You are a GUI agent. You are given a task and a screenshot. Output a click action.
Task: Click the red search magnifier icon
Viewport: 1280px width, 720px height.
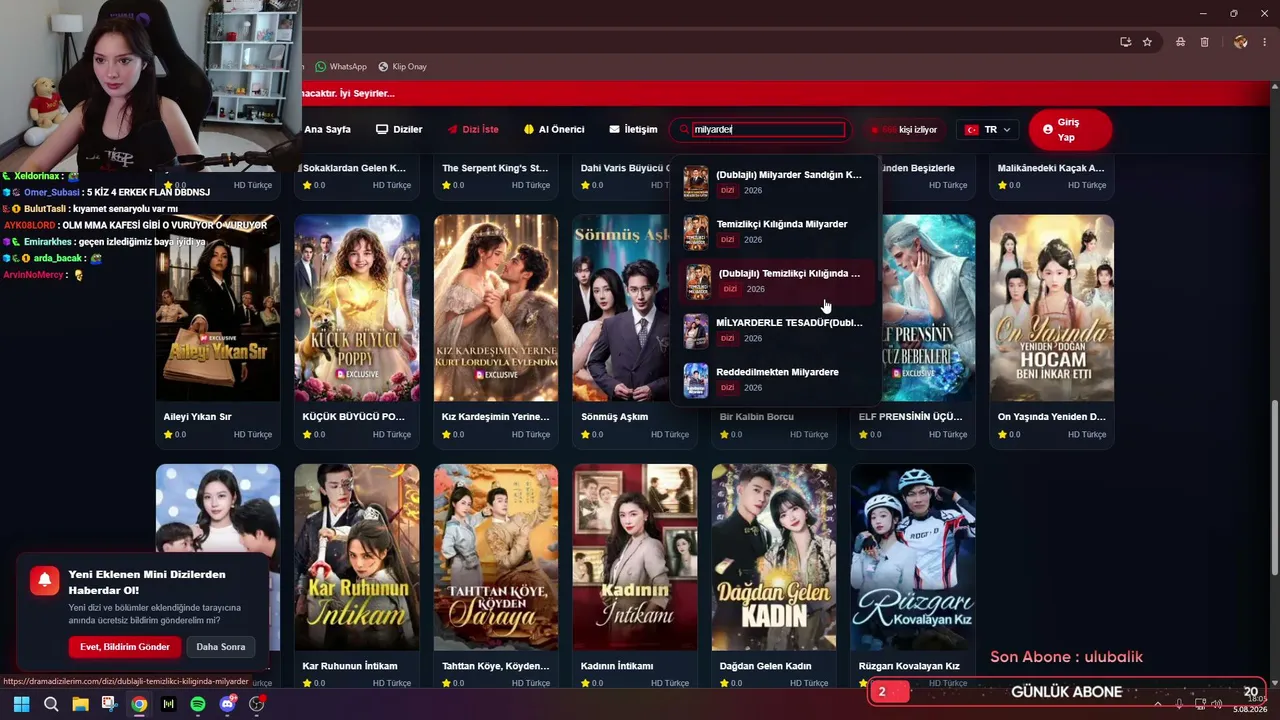click(x=684, y=129)
